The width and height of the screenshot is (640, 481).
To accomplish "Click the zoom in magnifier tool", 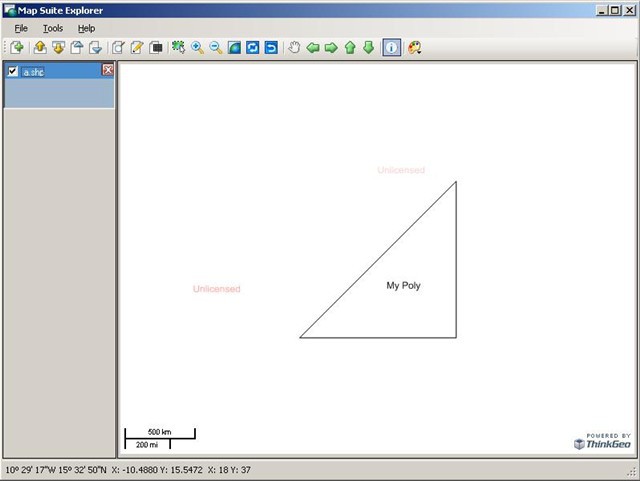I will 197,47.
